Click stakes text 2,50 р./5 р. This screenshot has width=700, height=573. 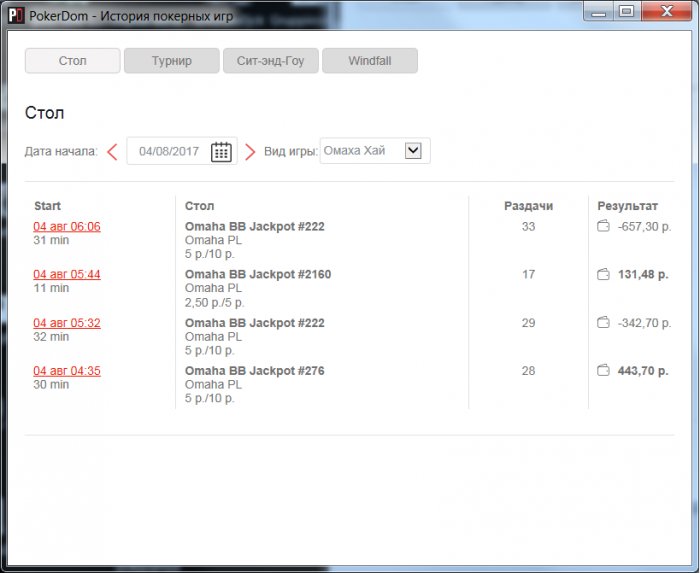(x=214, y=303)
